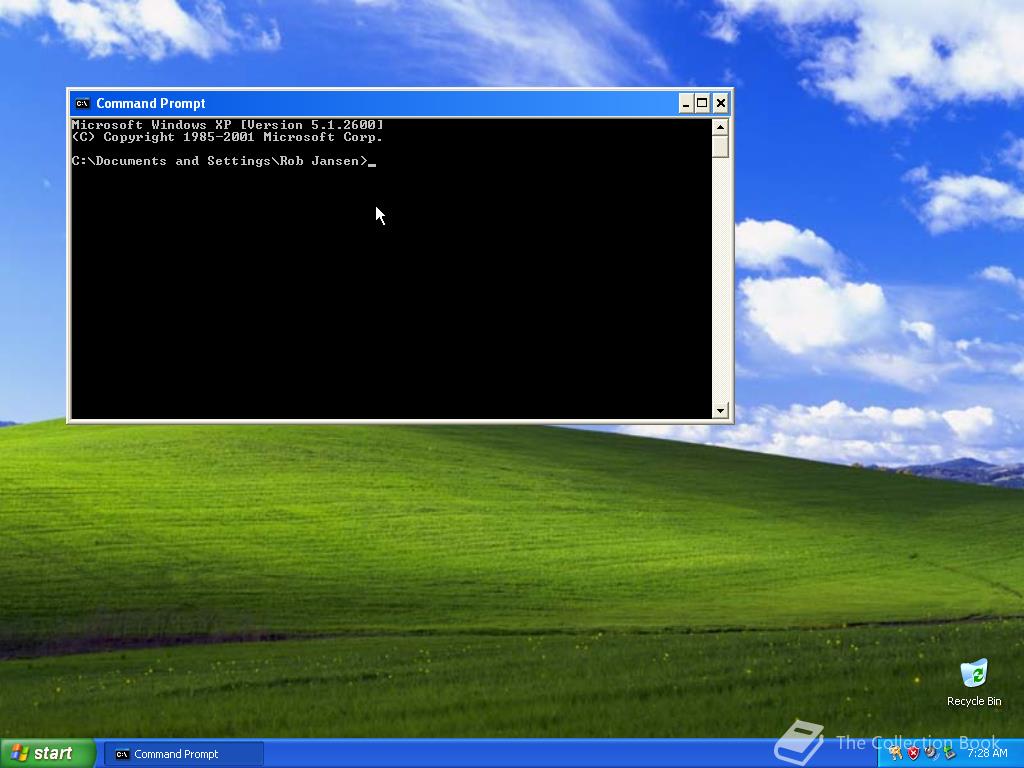This screenshot has width=1024, height=768.
Task: Click the 'Microsoft Windows XP [Version 5.1.2600]' line
Action: coord(227,125)
